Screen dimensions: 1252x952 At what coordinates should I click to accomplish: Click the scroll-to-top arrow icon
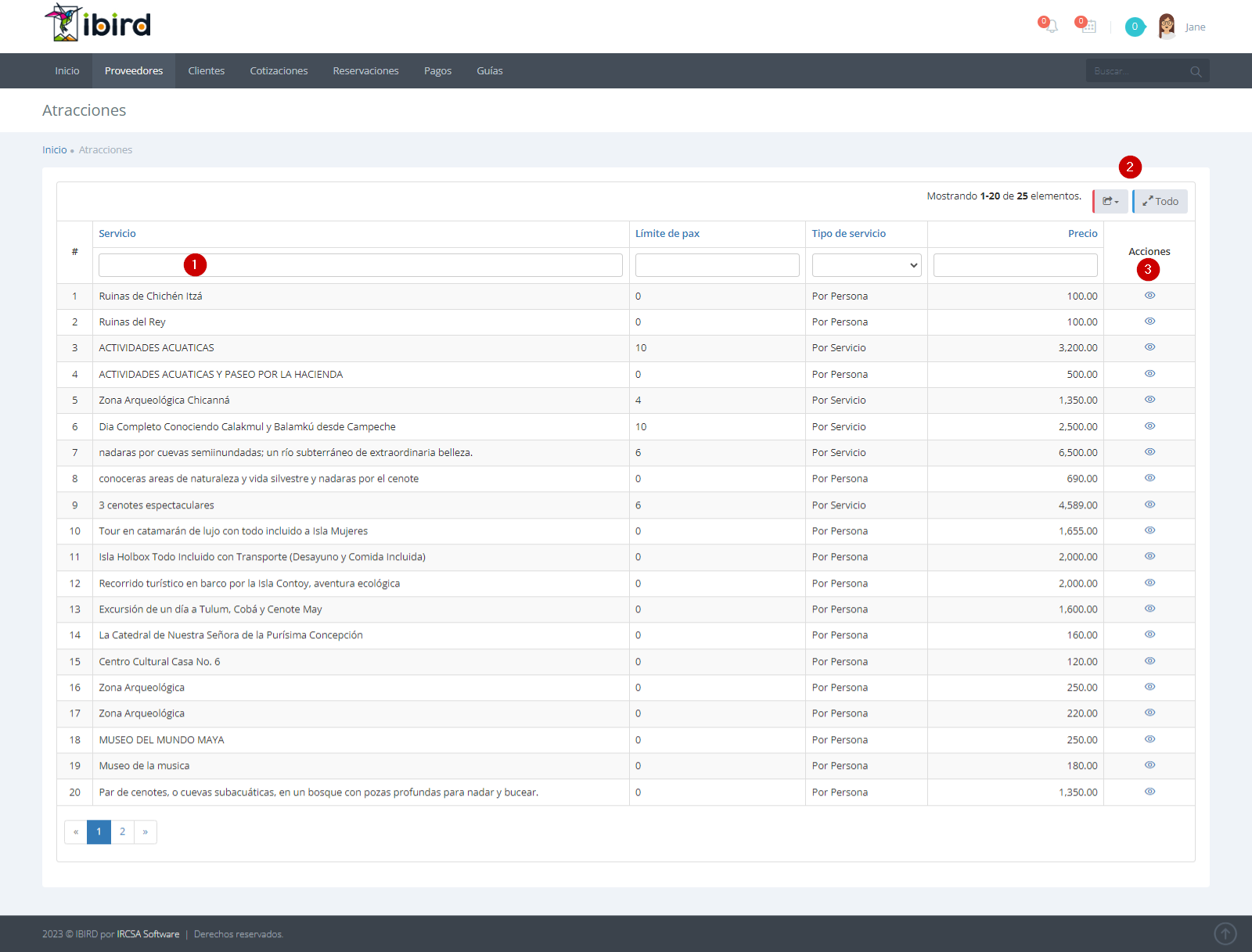(x=1225, y=933)
